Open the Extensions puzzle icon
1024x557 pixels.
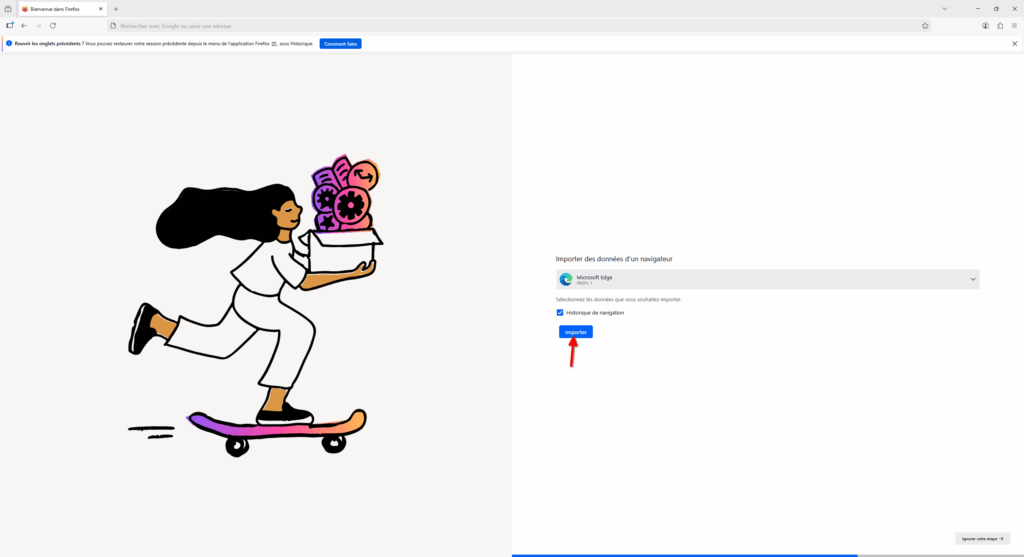[1000, 25]
